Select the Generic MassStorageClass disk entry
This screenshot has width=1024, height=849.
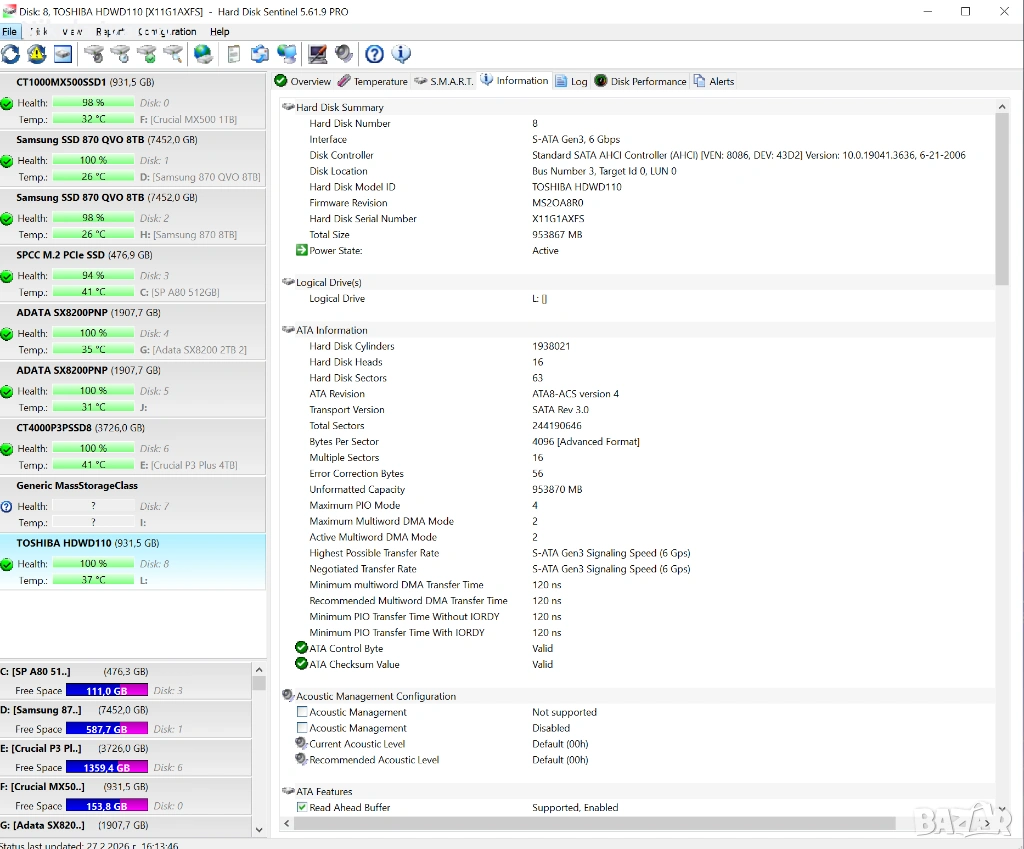tap(76, 485)
